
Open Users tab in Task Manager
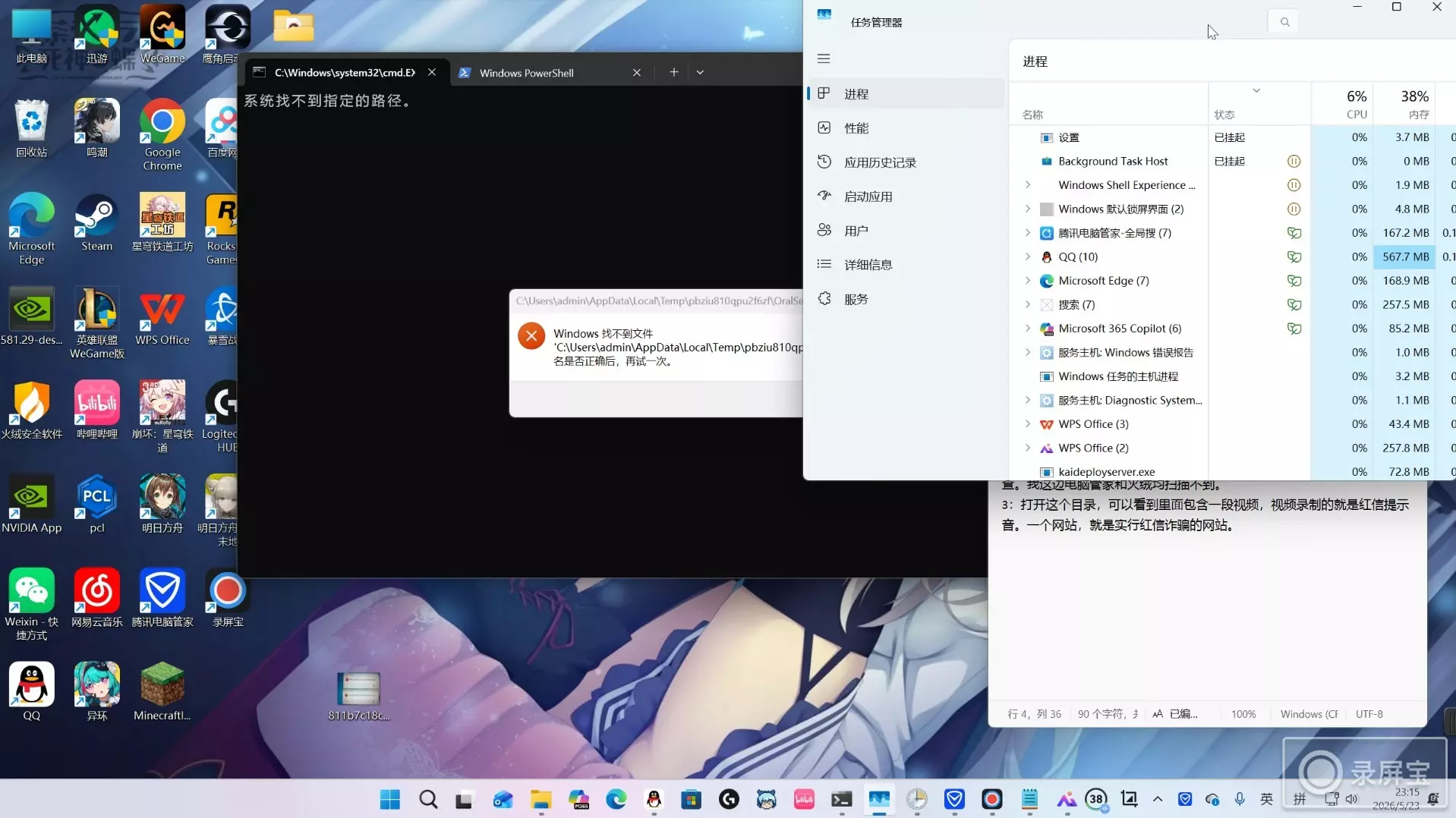pyautogui.click(x=906, y=231)
